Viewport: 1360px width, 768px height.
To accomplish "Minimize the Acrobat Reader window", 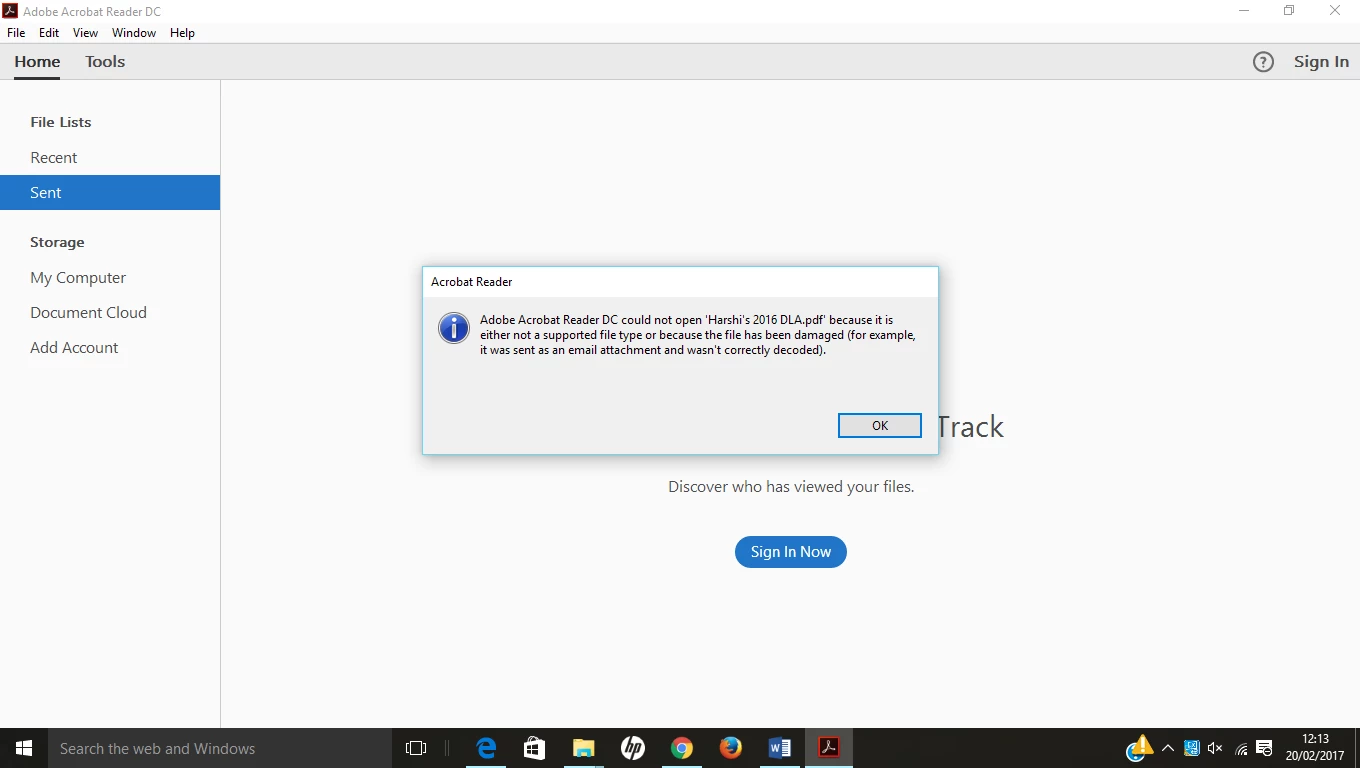I will click(1244, 11).
